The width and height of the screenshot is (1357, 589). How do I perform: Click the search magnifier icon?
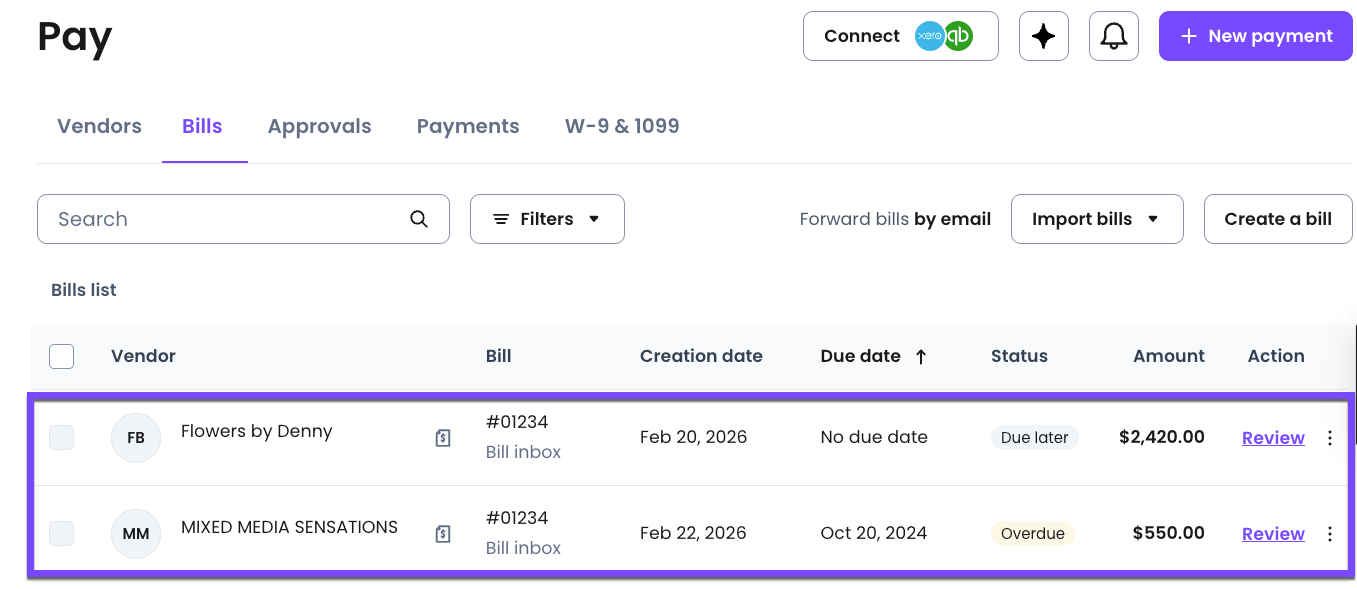418,218
